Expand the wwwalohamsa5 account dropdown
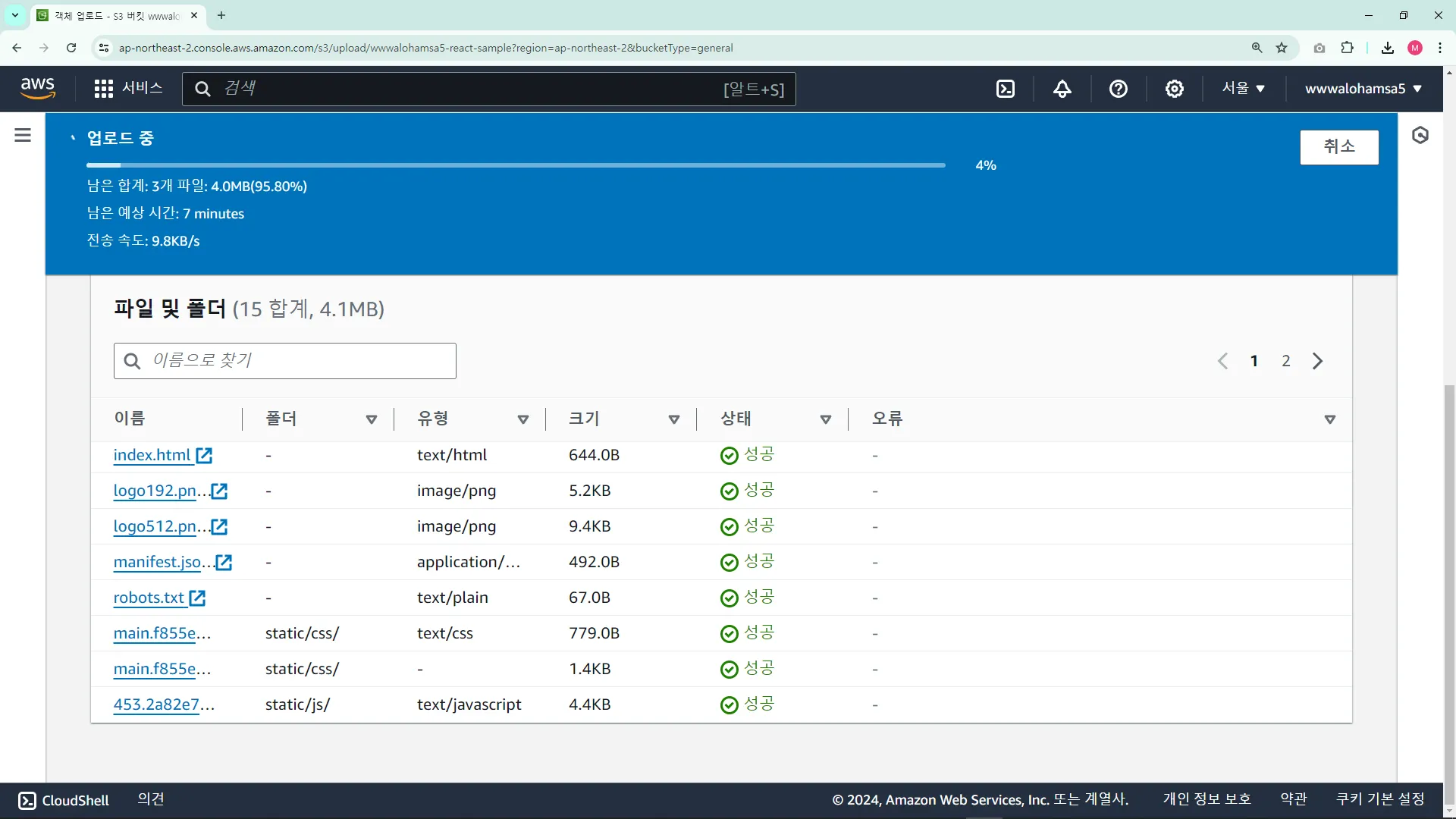Image resolution: width=1456 pixels, height=819 pixels. pyautogui.click(x=1363, y=89)
